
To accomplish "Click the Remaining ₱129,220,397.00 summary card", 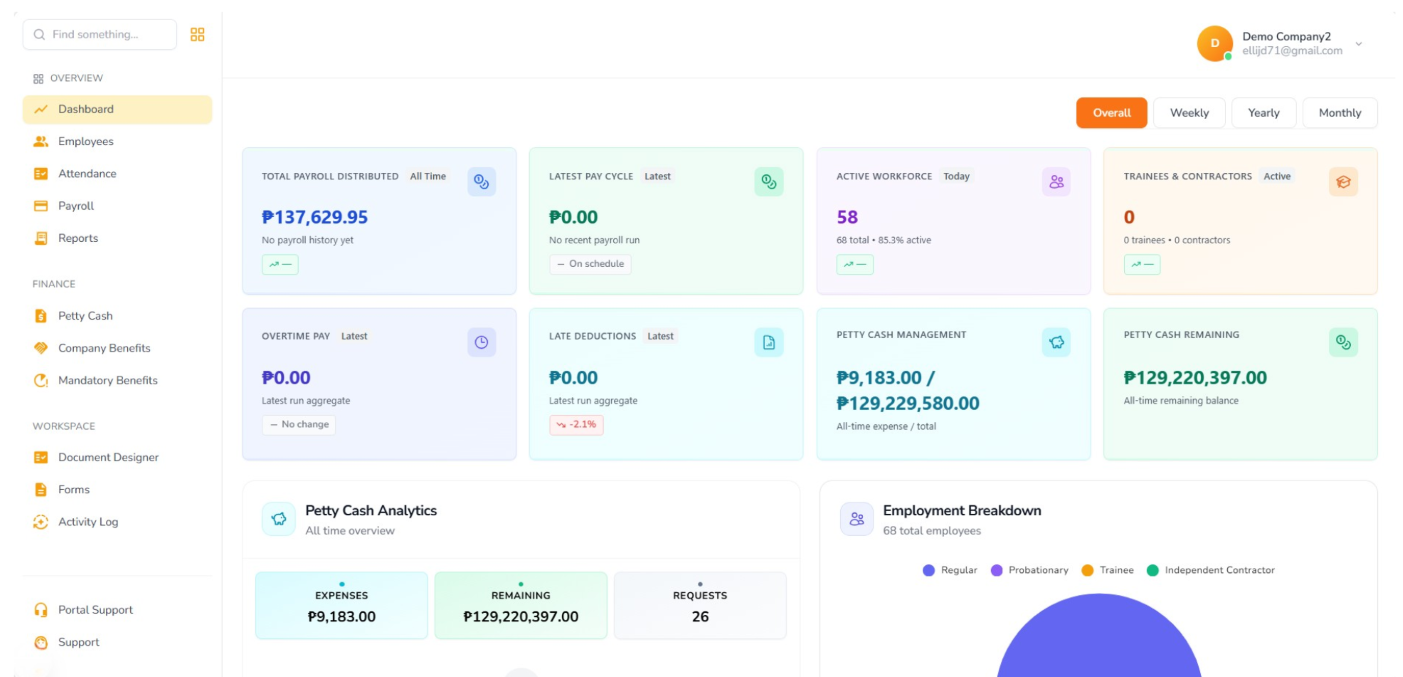I will 521,606.
